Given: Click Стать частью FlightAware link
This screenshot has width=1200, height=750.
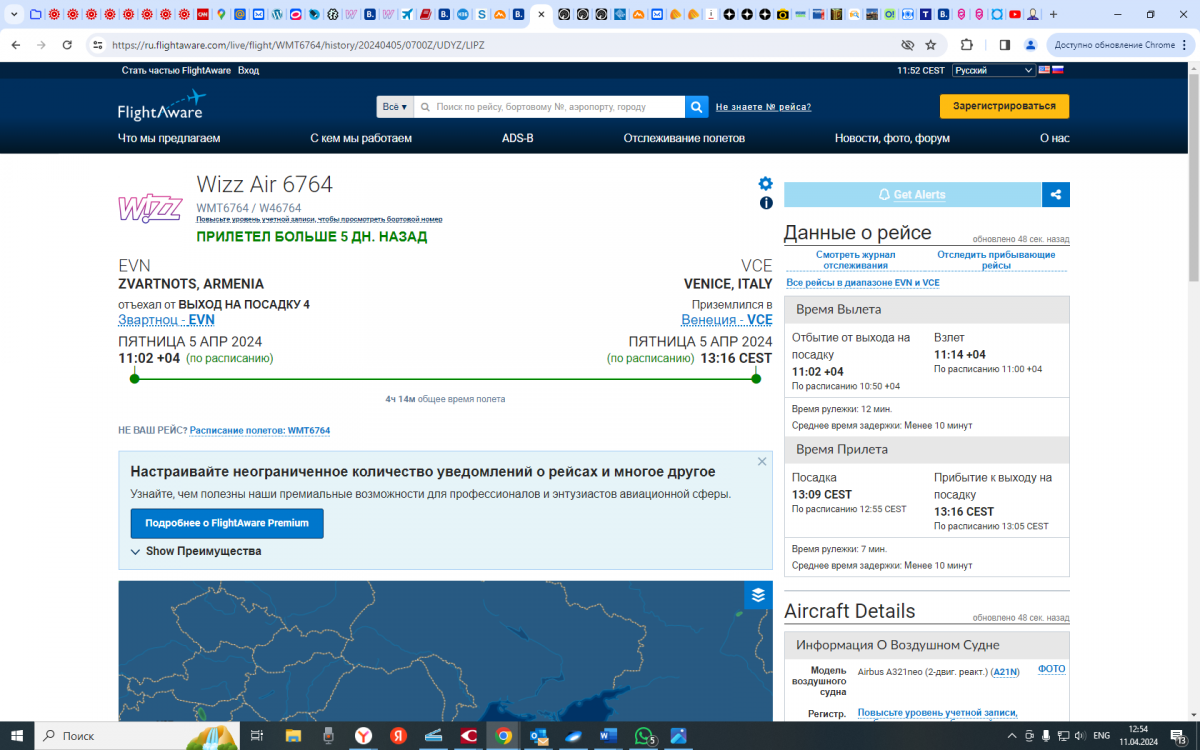Looking at the screenshot, I should coord(176,70).
